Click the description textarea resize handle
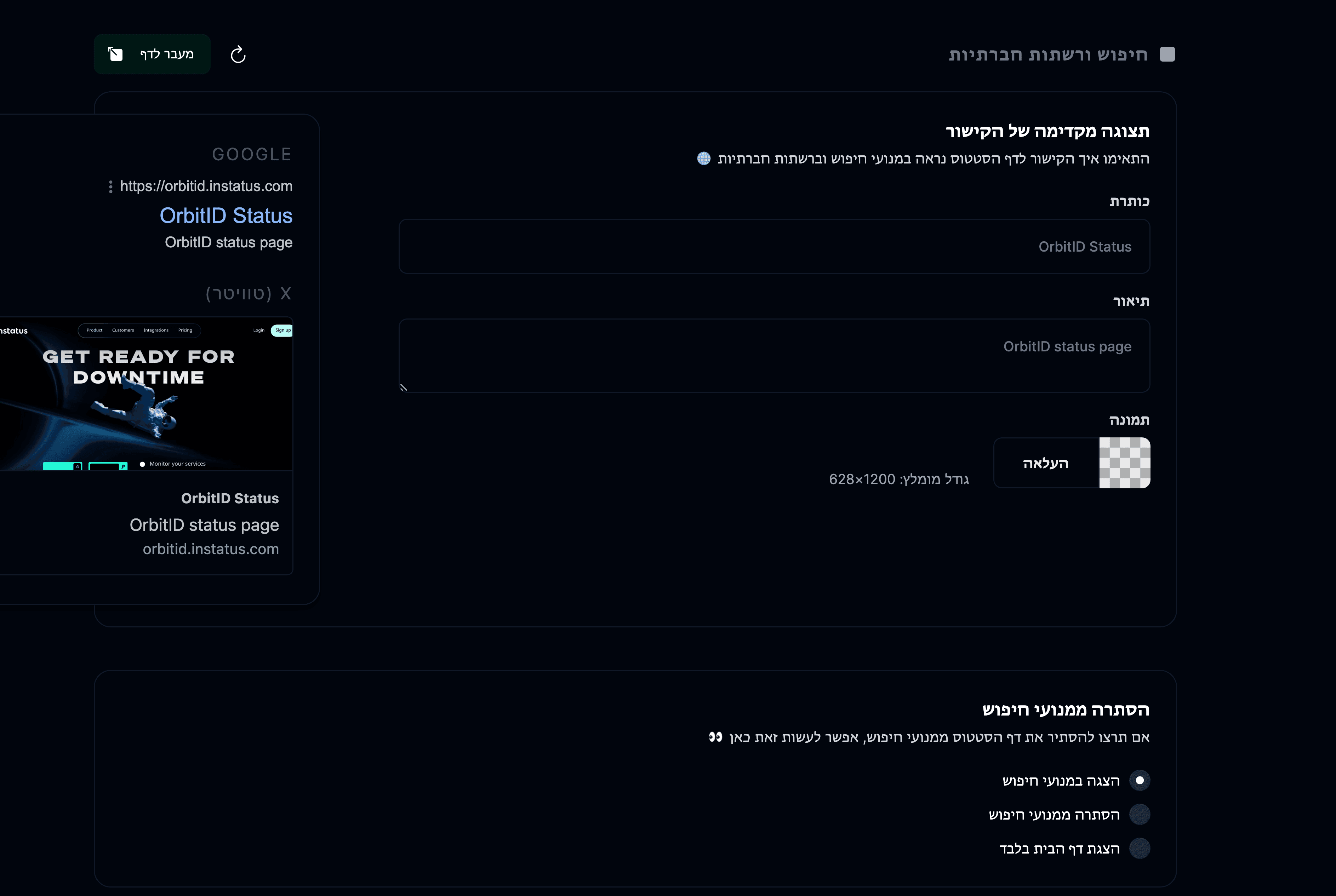The height and width of the screenshot is (896, 1336). coord(404,387)
